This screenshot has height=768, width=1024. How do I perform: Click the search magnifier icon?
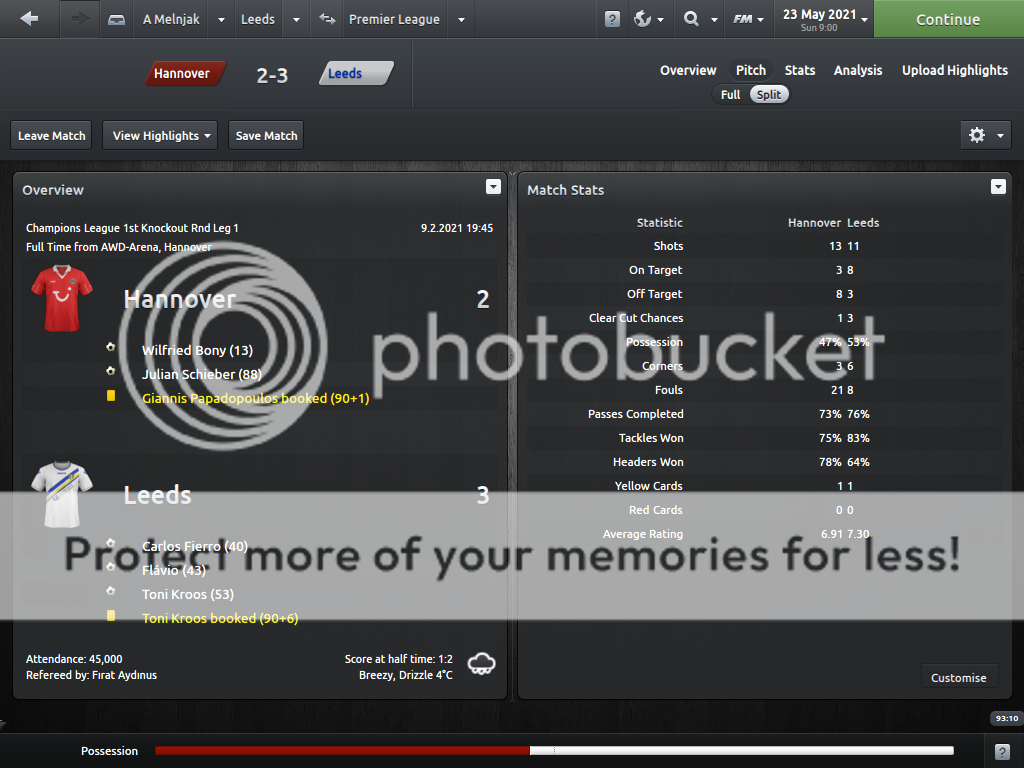point(691,19)
